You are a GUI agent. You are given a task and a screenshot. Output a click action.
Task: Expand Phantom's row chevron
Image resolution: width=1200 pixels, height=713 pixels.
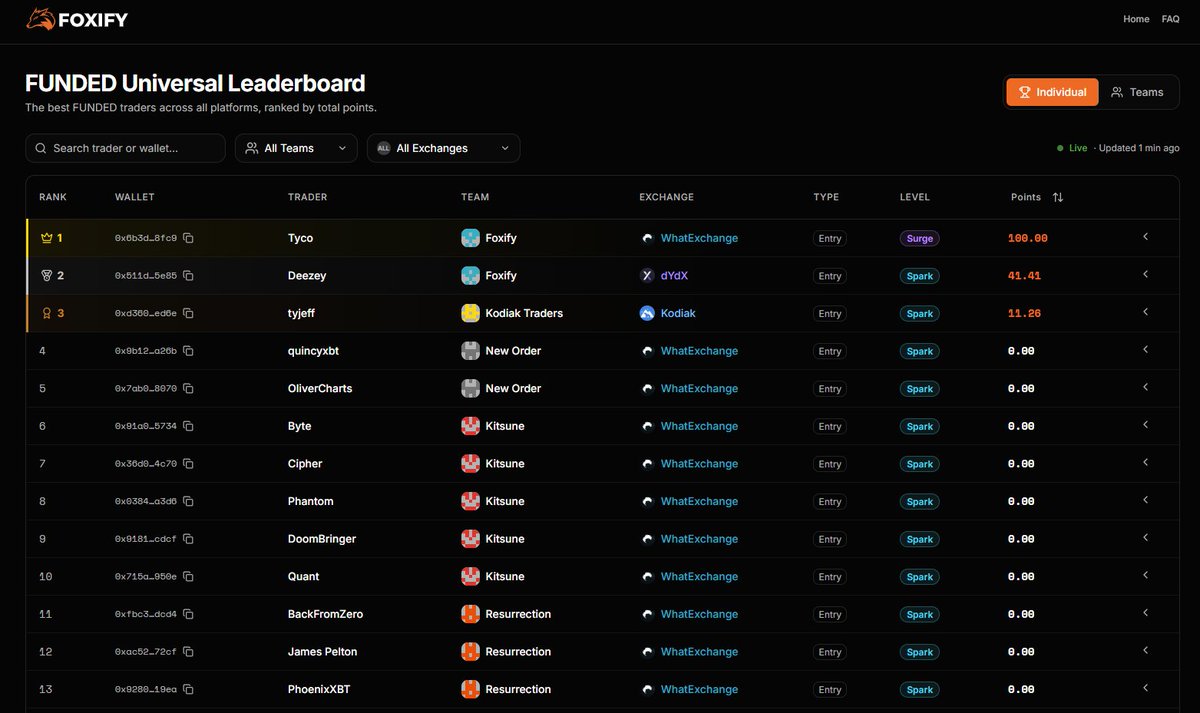click(1145, 500)
